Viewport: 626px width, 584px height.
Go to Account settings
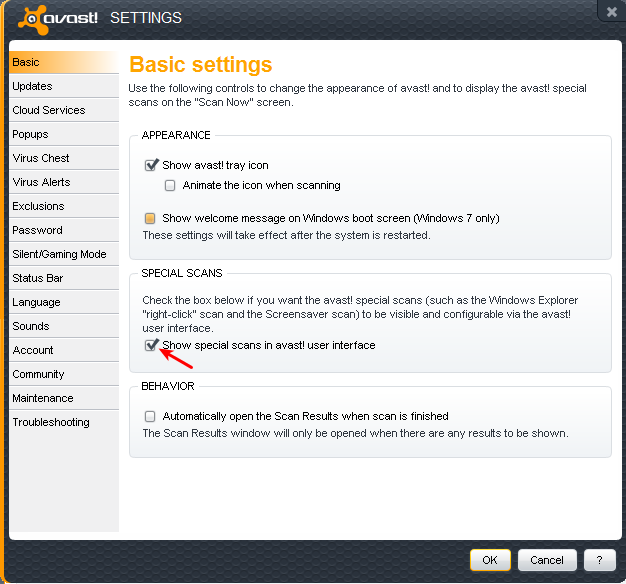point(64,350)
